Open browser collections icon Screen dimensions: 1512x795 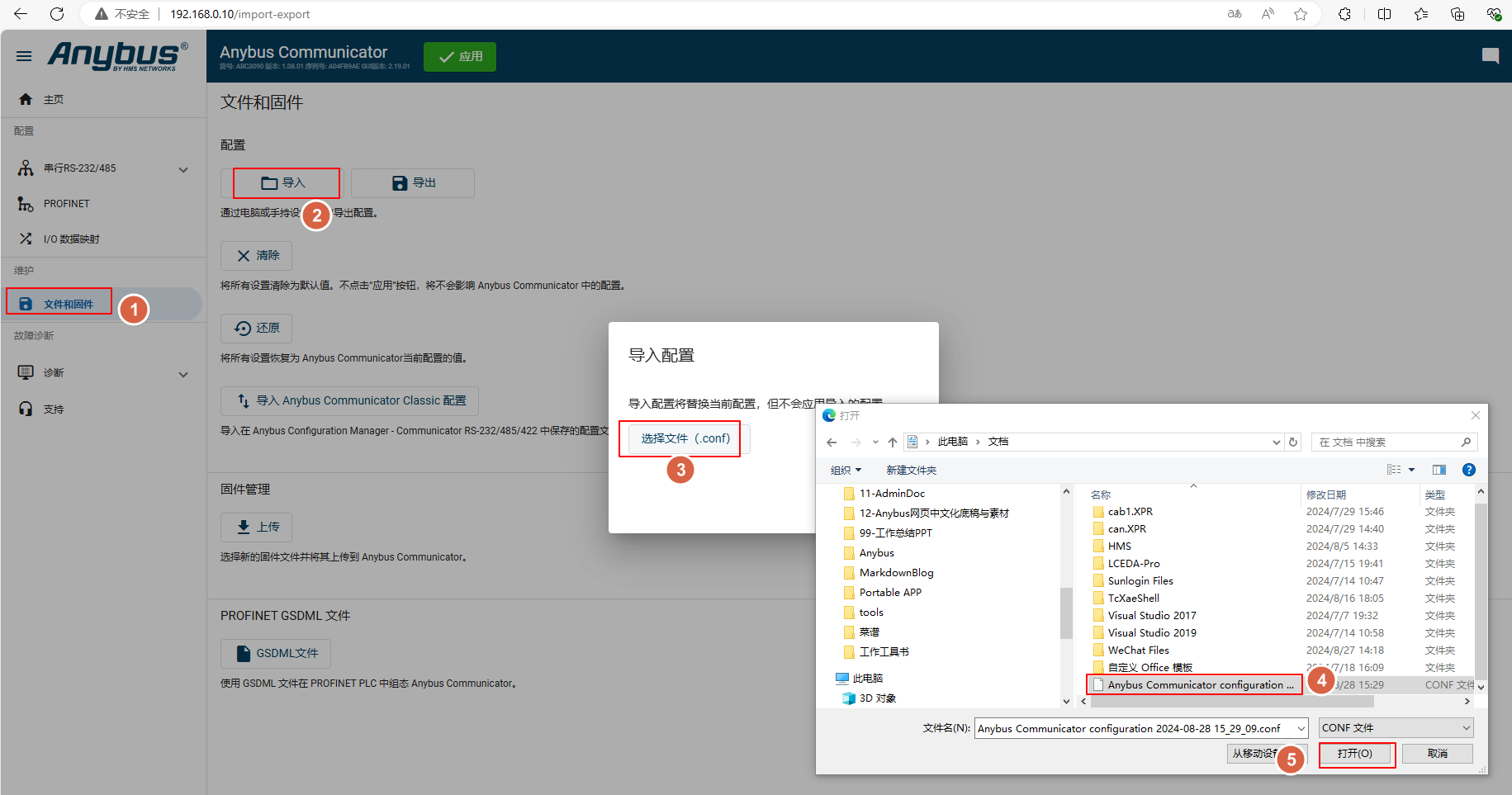pyautogui.click(x=1457, y=14)
